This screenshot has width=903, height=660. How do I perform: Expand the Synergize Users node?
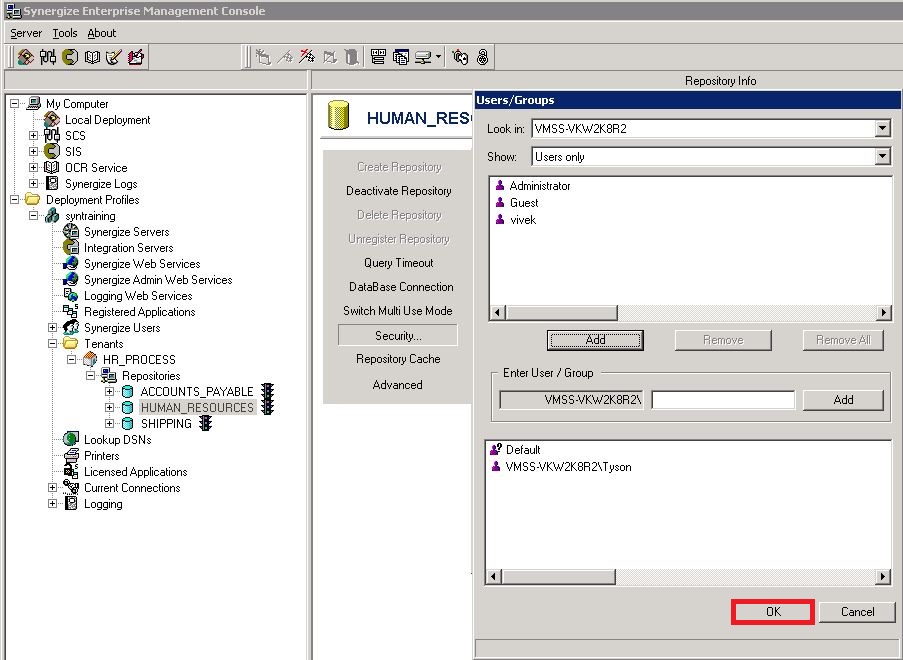tap(52, 328)
